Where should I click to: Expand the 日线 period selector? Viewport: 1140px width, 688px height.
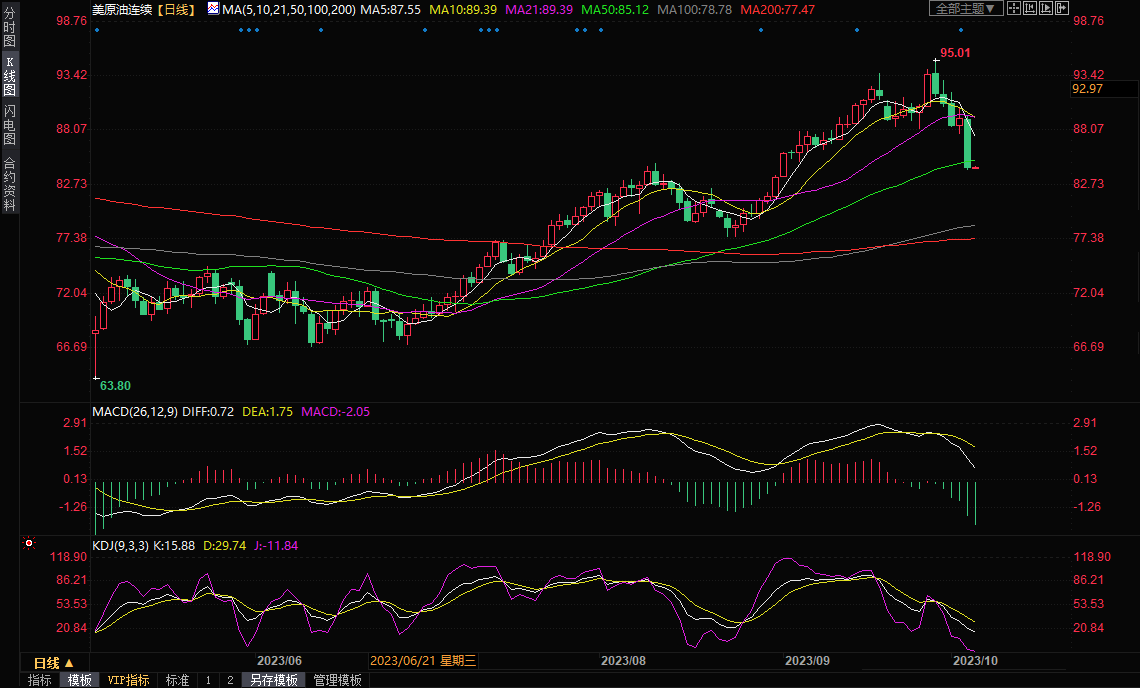(53, 663)
